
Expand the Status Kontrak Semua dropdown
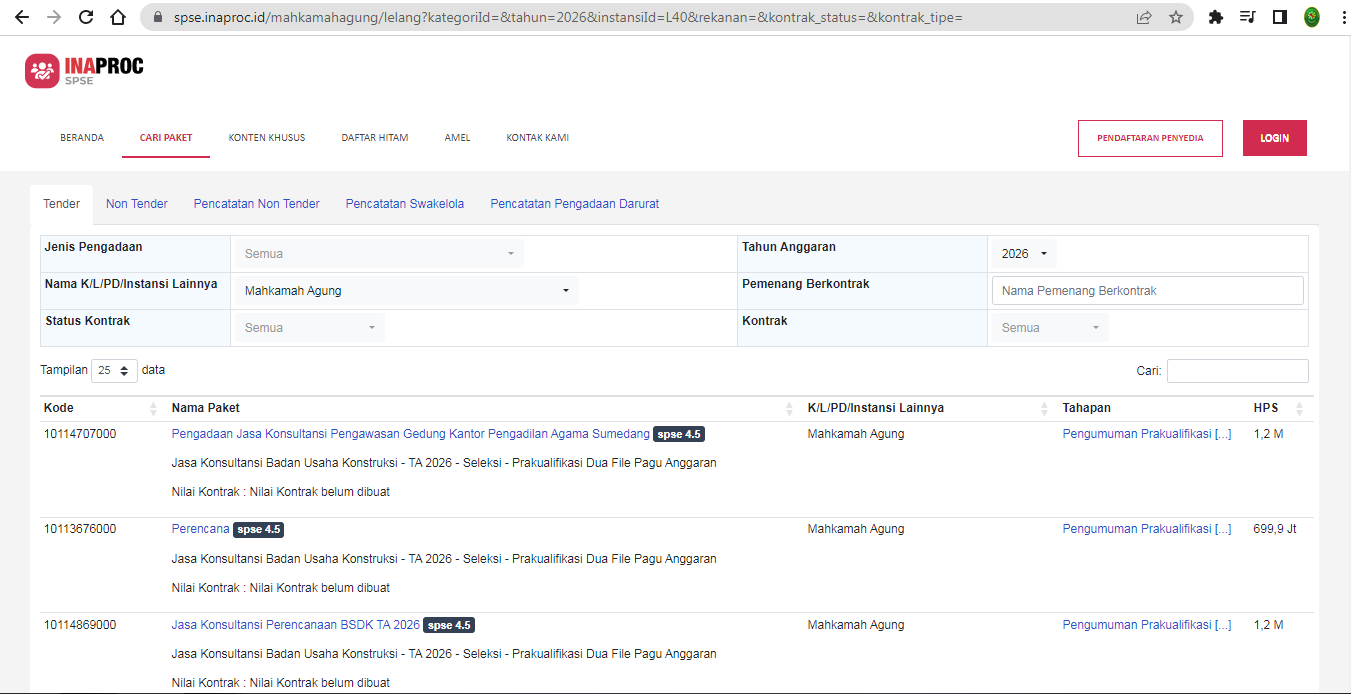coord(309,328)
